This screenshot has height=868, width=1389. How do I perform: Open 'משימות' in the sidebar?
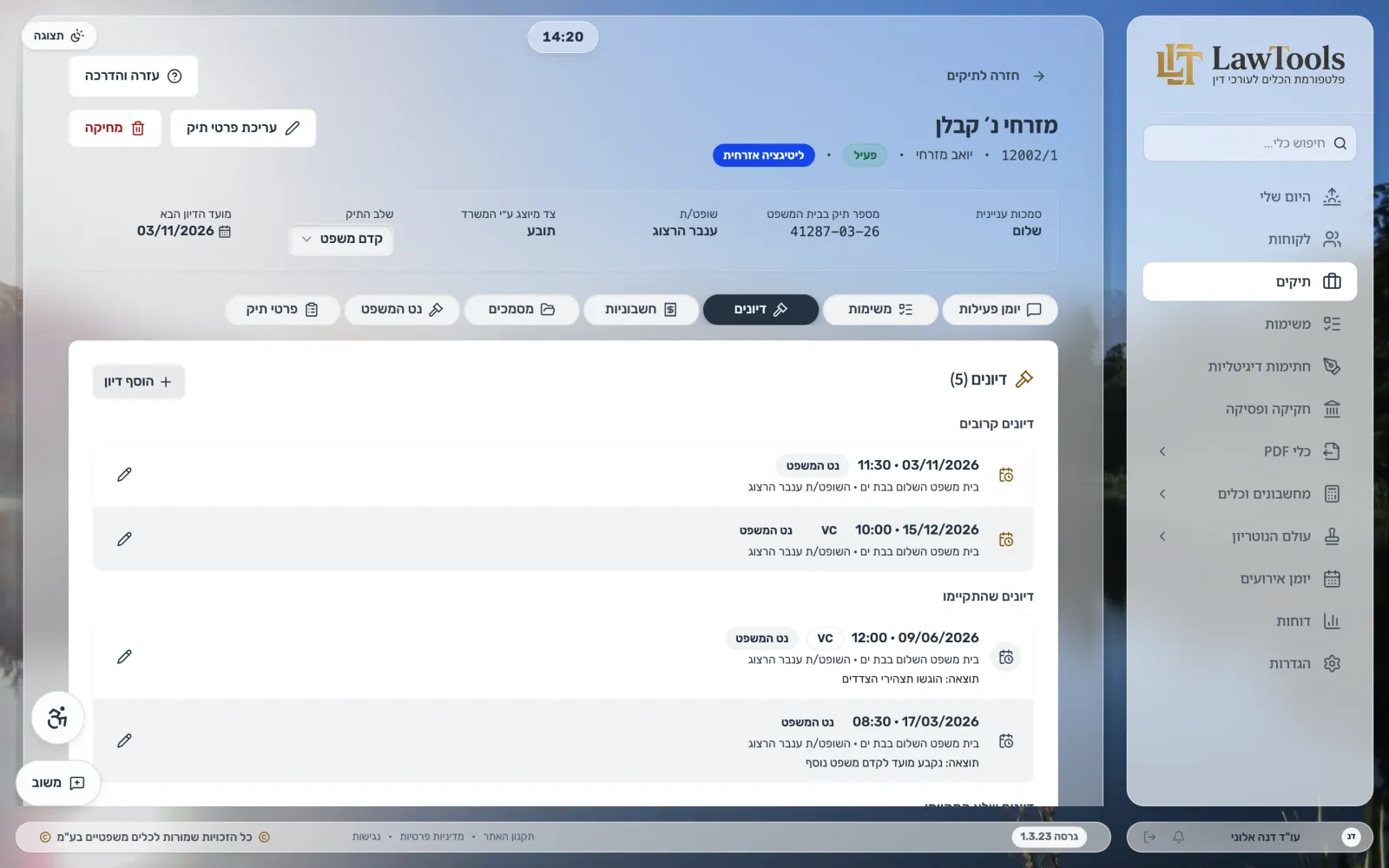pyautogui.click(x=1250, y=324)
